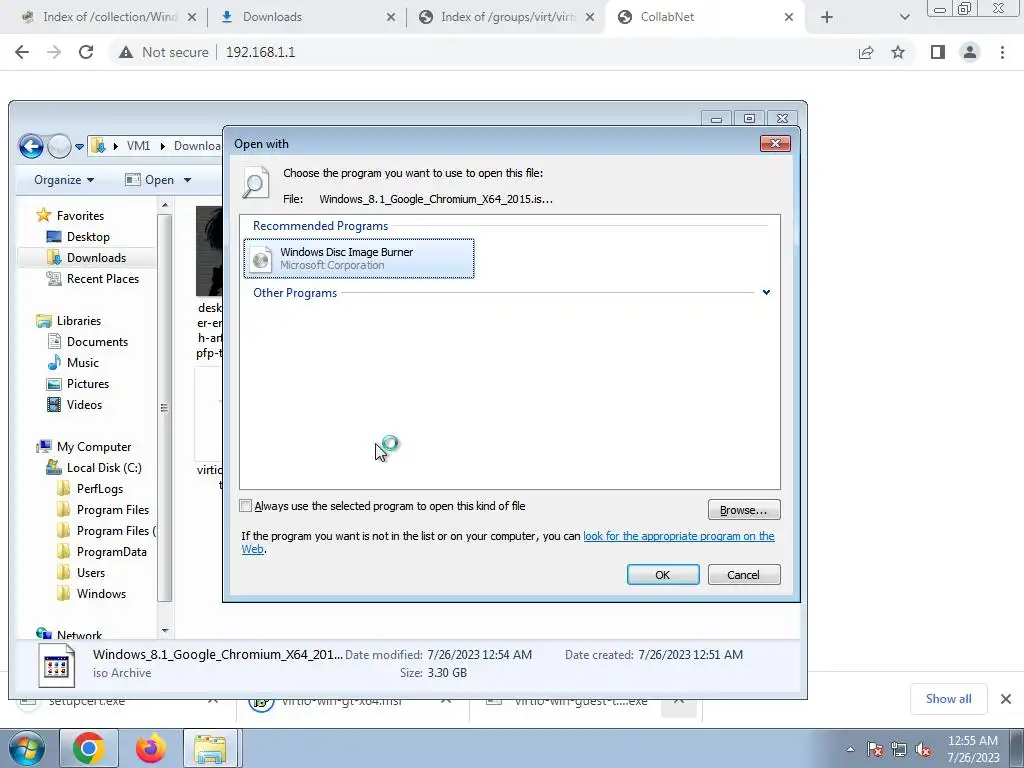Click Show all downloads button

pos(948,699)
